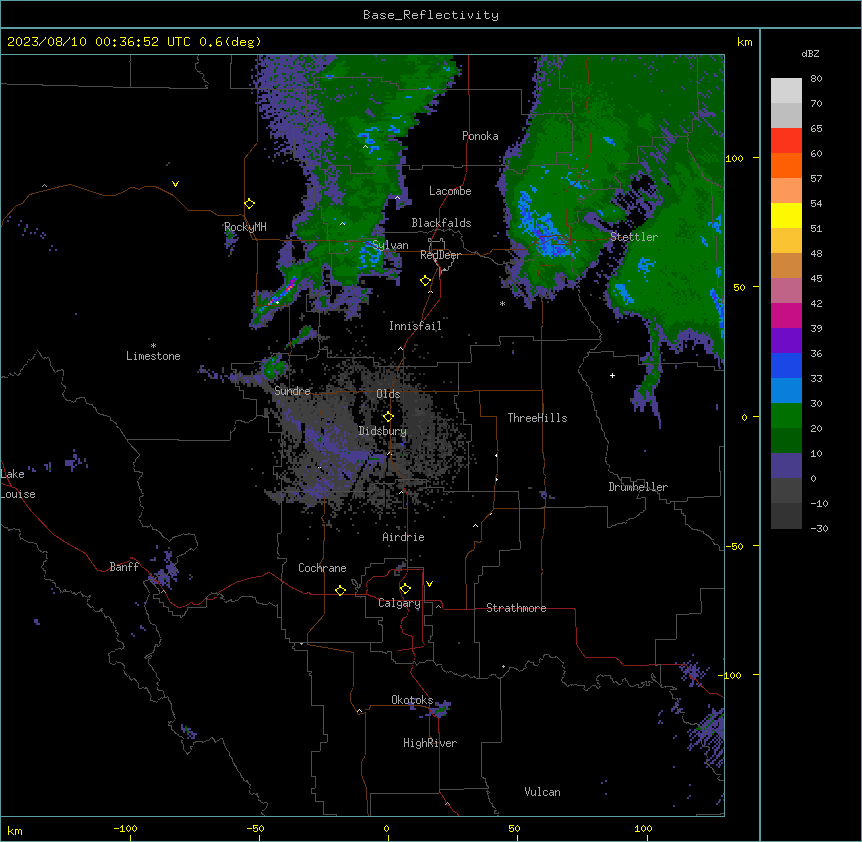The height and width of the screenshot is (842, 862).
Task: Click the Lacombe city label
Action: pos(450,191)
